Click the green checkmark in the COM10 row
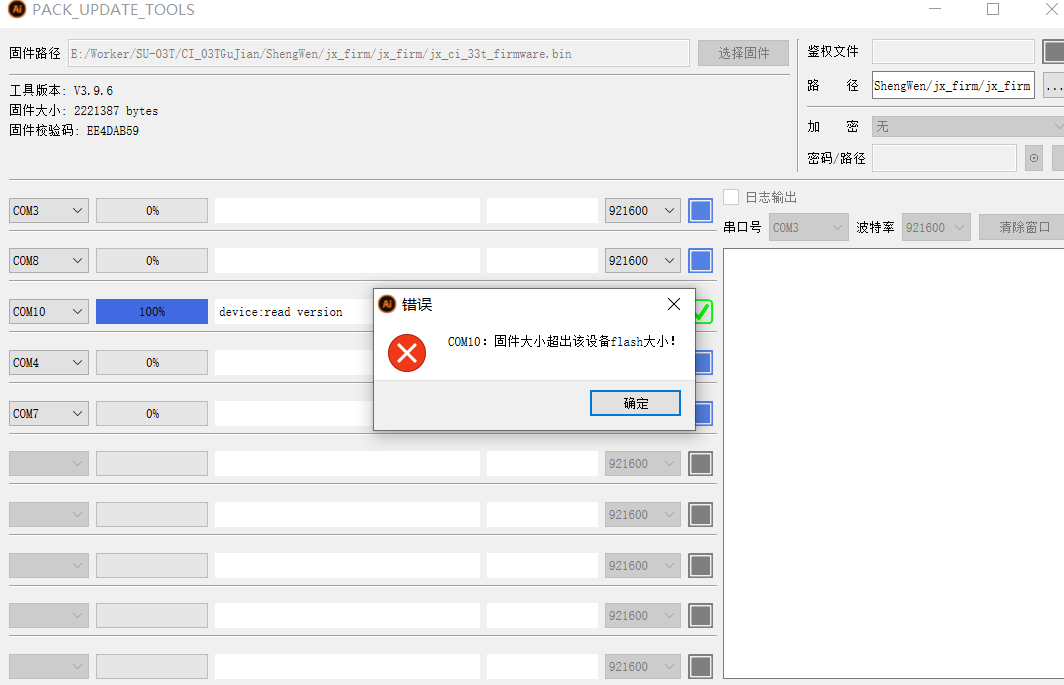The height and width of the screenshot is (685, 1064). (704, 312)
